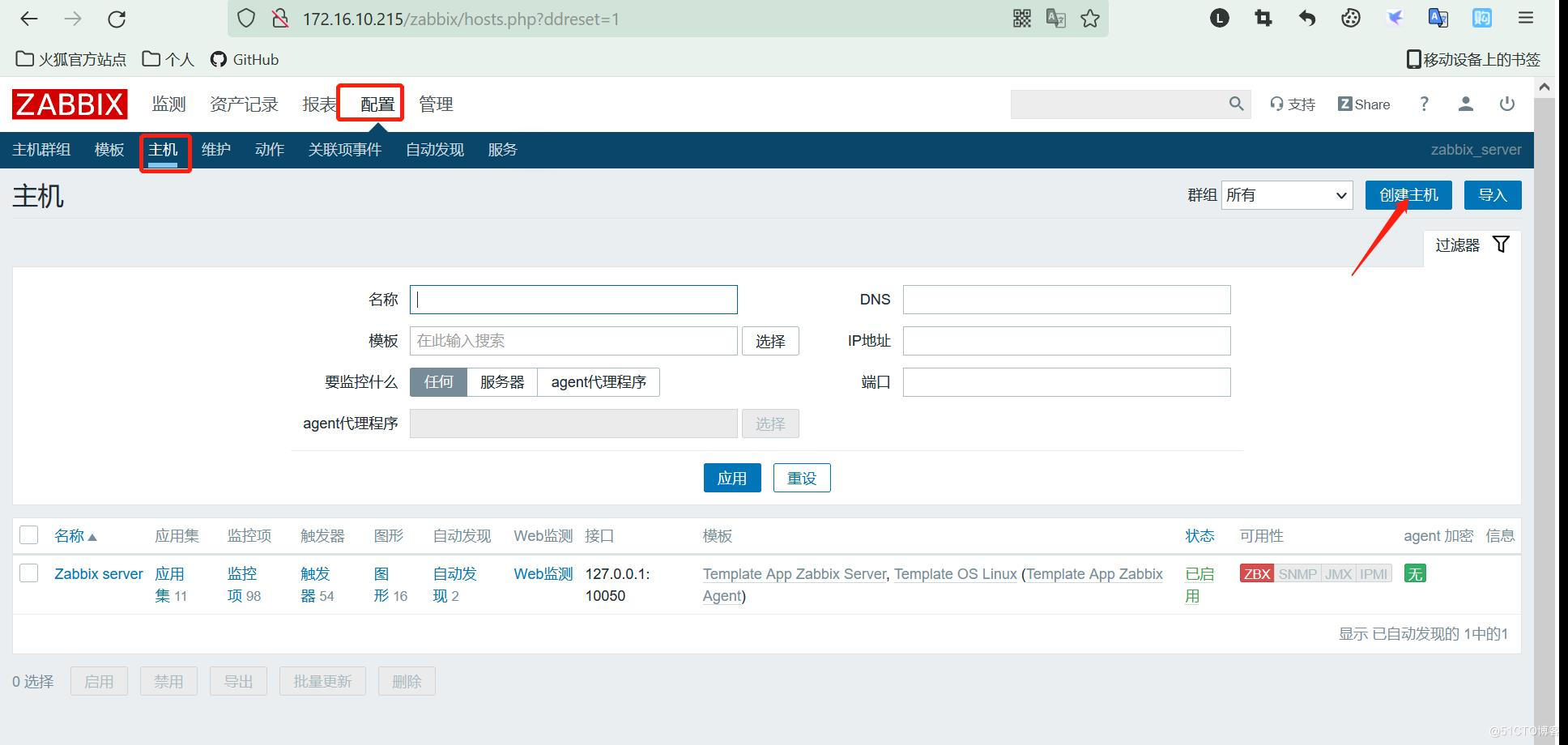
Task: Switch to the 动作 submenu tab
Action: 270,150
